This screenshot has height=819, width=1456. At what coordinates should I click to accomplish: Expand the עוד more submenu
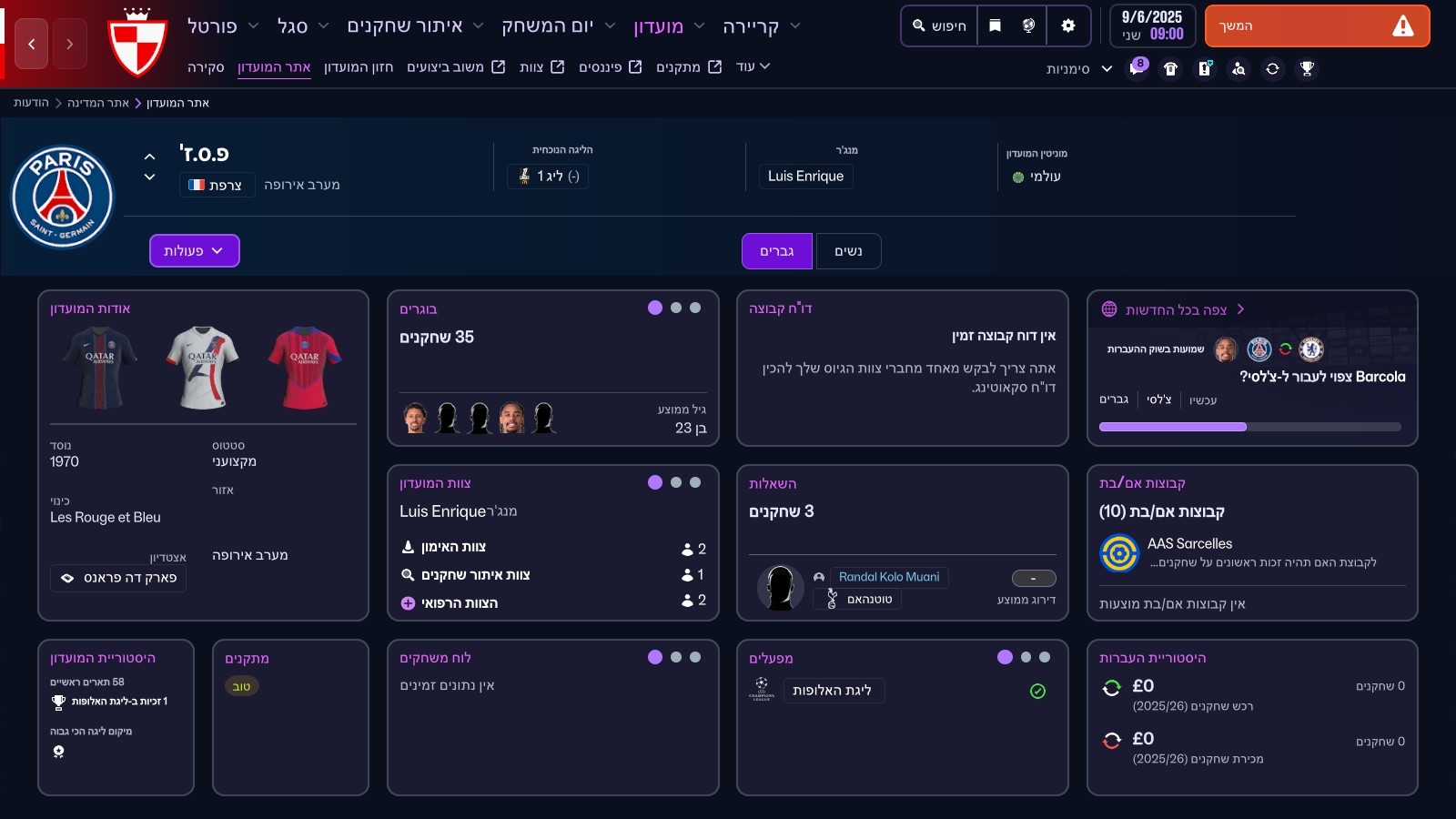[x=753, y=66]
